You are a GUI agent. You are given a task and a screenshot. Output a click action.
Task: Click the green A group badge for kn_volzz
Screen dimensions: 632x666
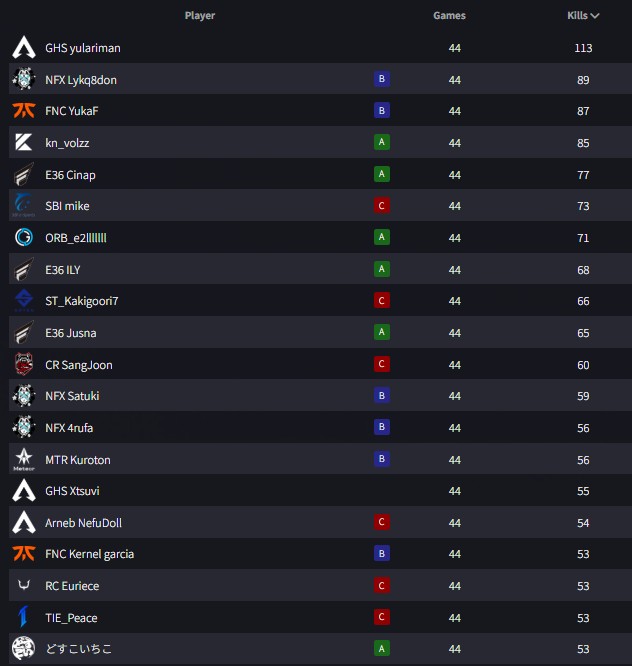pos(382,142)
